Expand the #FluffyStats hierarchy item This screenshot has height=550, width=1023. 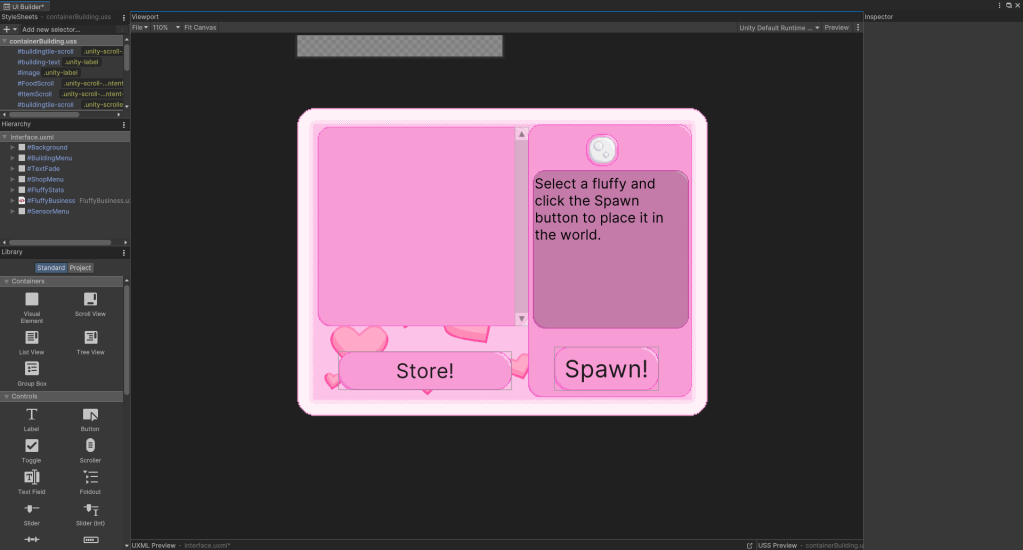pos(12,190)
